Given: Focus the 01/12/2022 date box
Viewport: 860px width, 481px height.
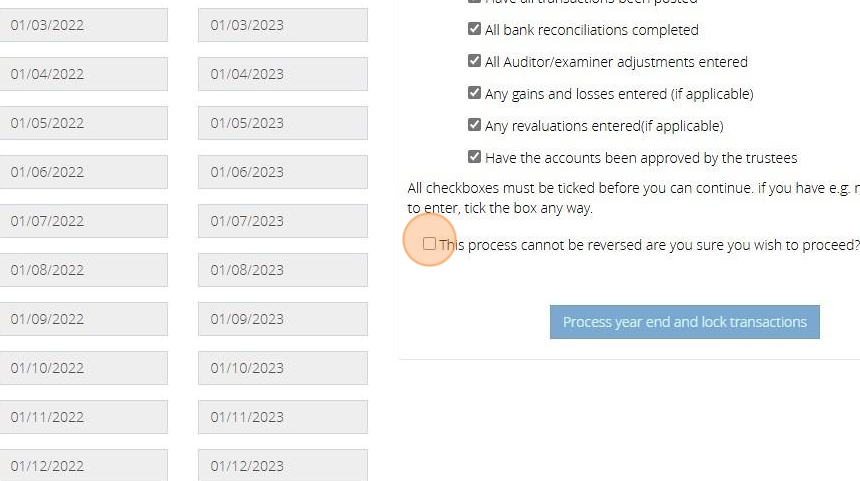Looking at the screenshot, I should pyautogui.click(x=83, y=465).
